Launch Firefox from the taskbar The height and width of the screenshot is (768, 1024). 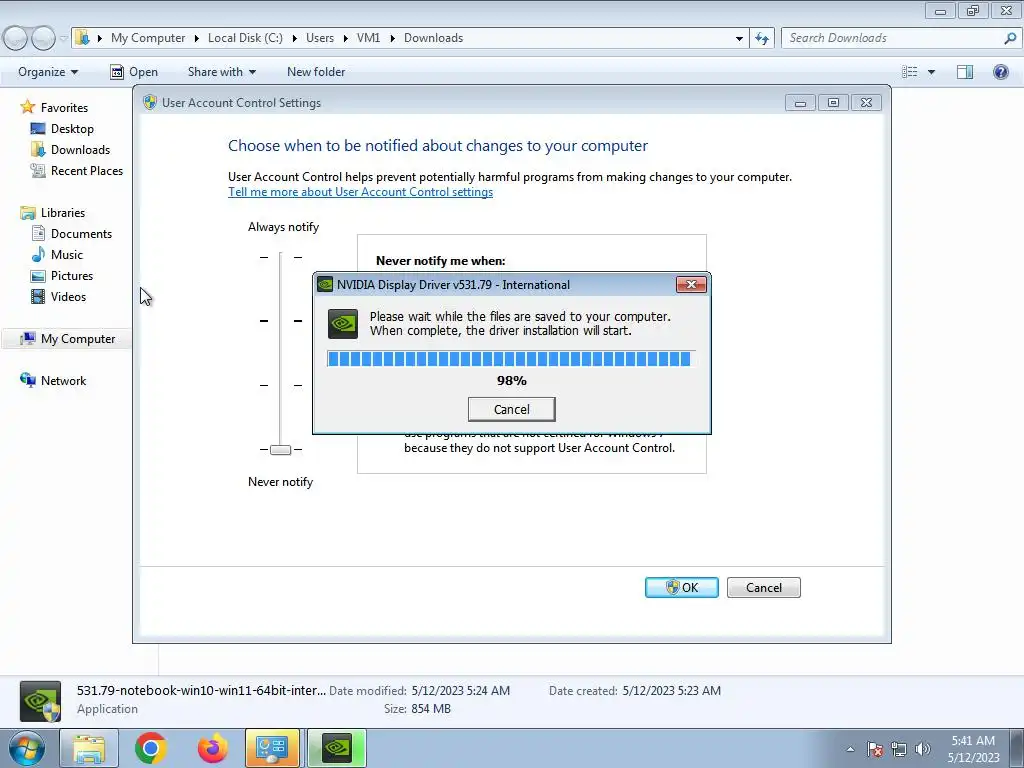coord(212,748)
